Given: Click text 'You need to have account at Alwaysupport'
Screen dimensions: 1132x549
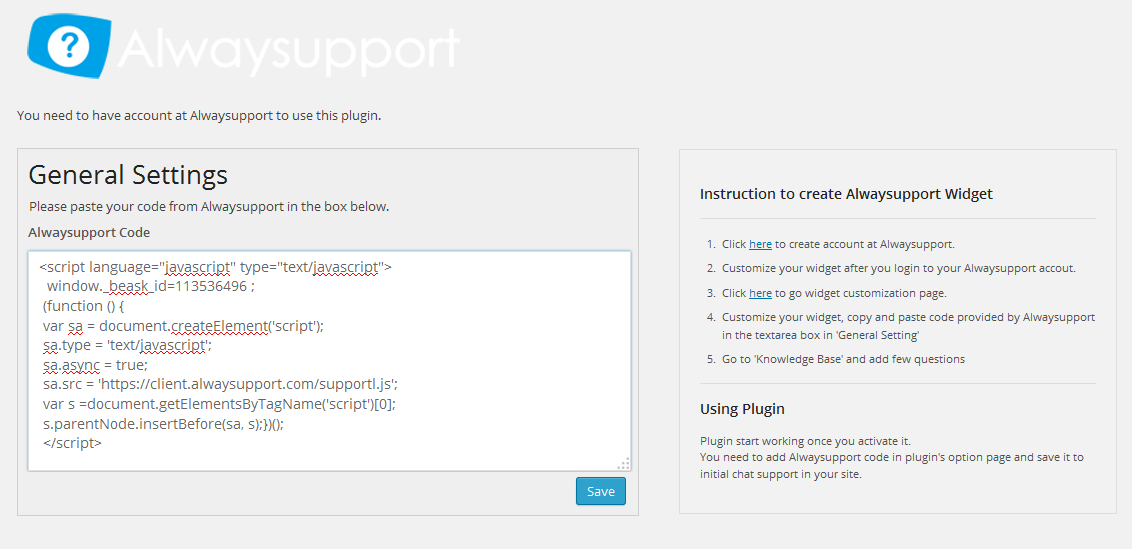Looking at the screenshot, I should point(199,116).
